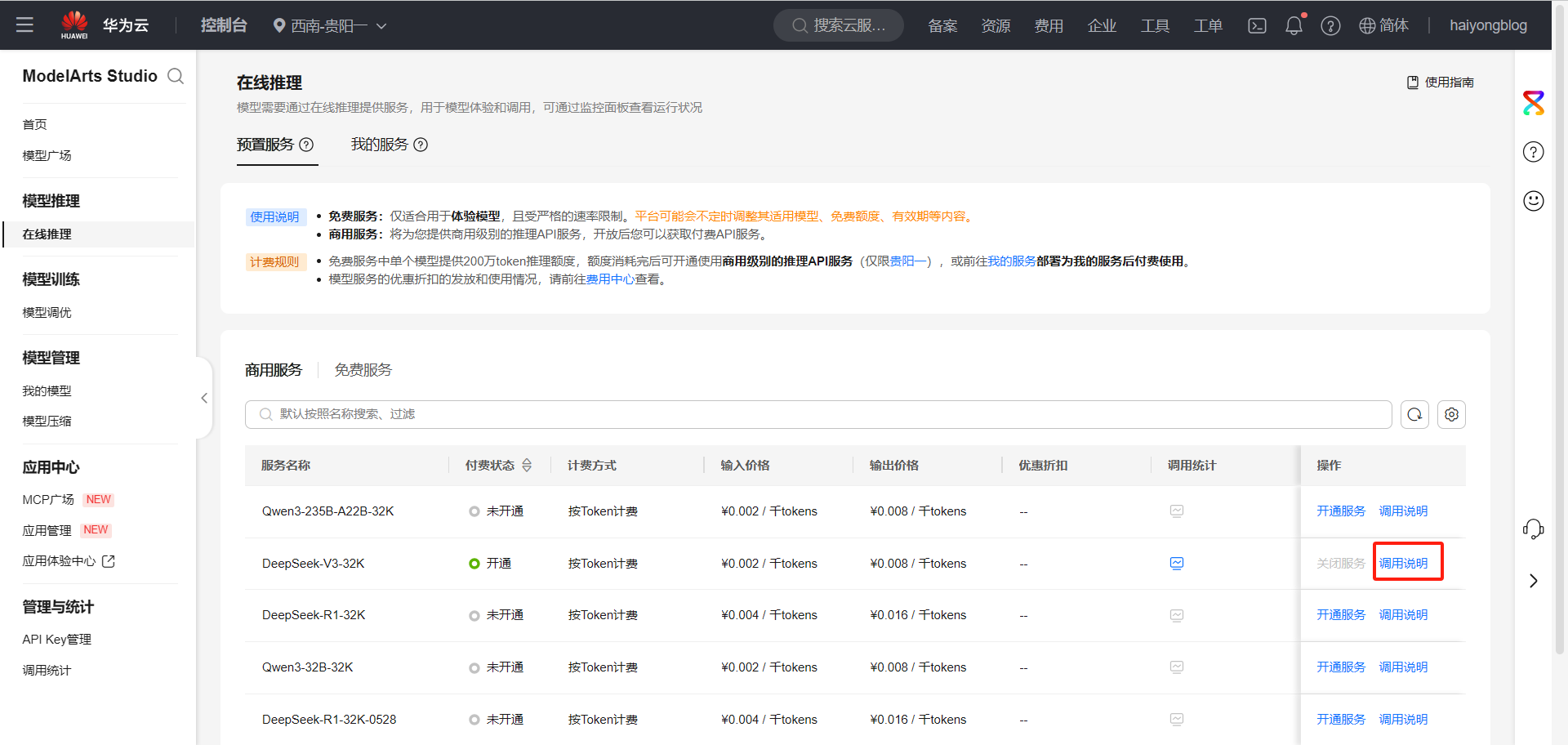Click the smiley feedback icon on right sidebar
Screen dimensions: 1568x745
1534,201
